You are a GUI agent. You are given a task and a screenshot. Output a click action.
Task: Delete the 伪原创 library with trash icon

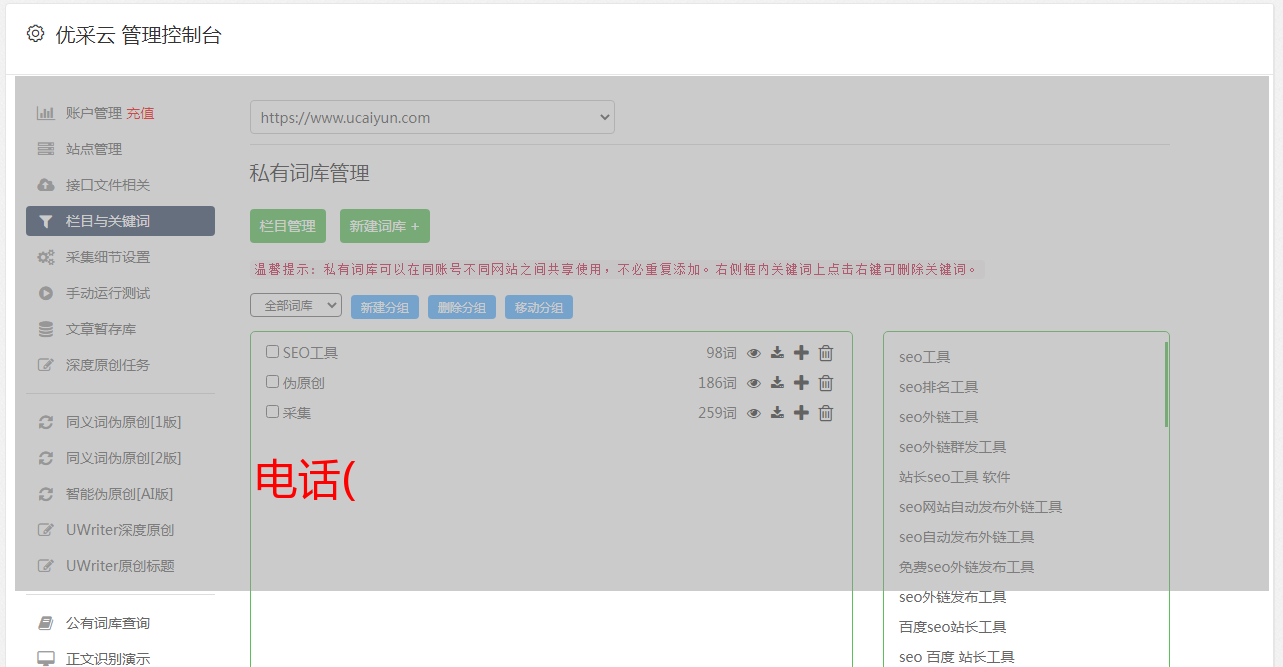point(826,383)
